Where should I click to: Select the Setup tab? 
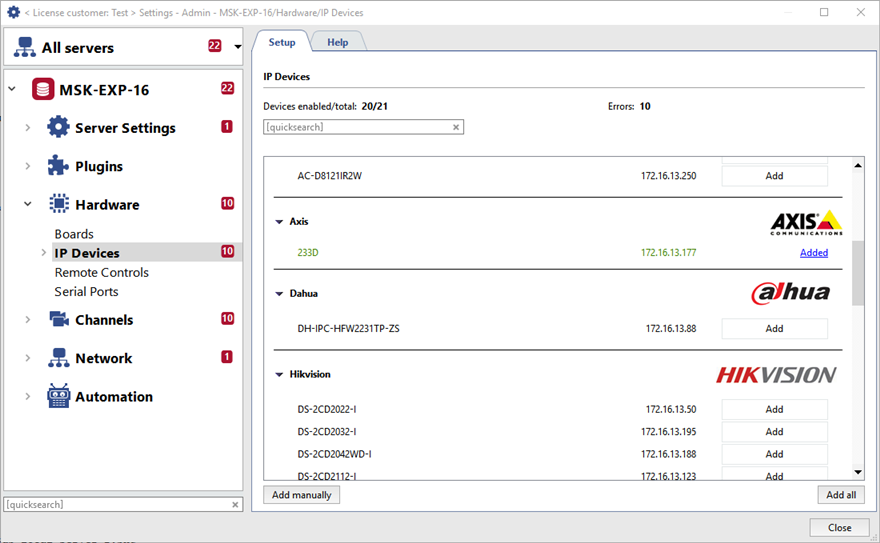tap(282, 43)
